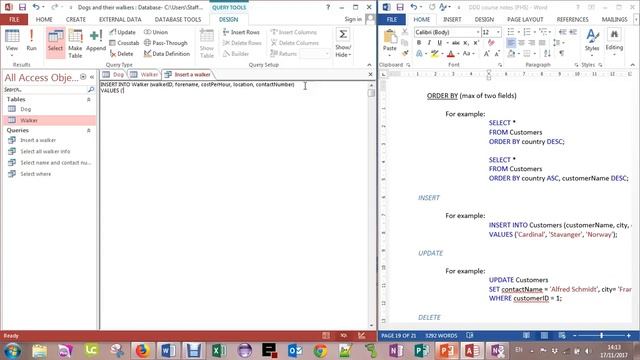The height and width of the screenshot is (360, 640).
Task: Click the Paste button in Word
Action: 390,41
